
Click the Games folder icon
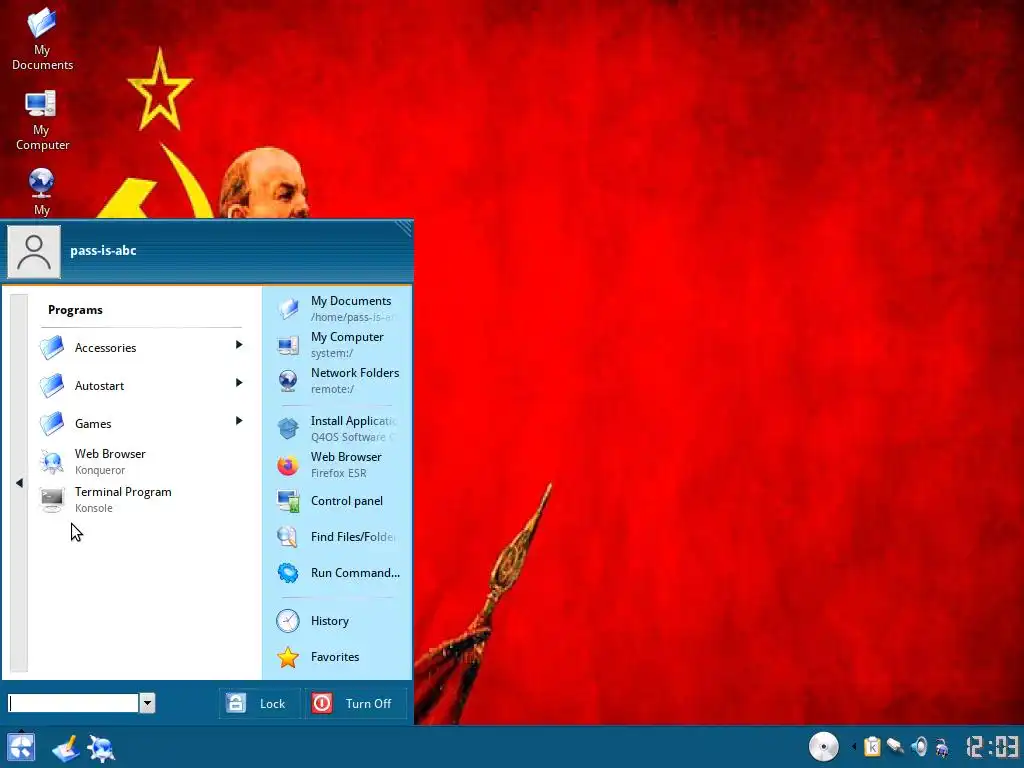tap(52, 423)
